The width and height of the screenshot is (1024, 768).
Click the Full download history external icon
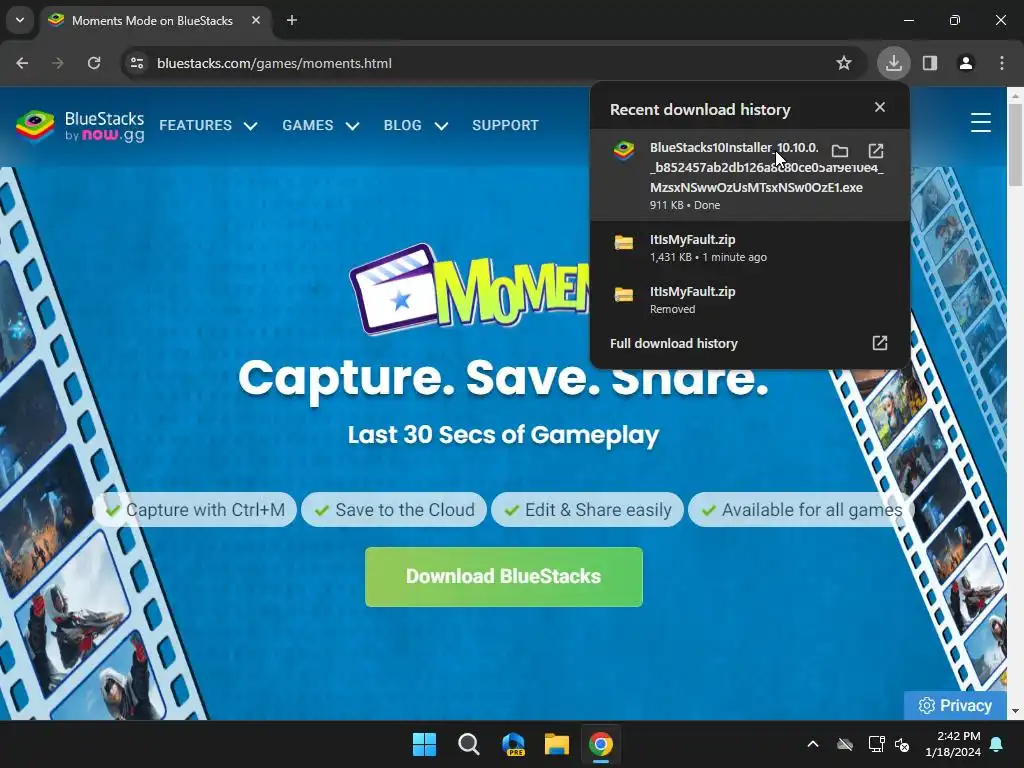[880, 344]
